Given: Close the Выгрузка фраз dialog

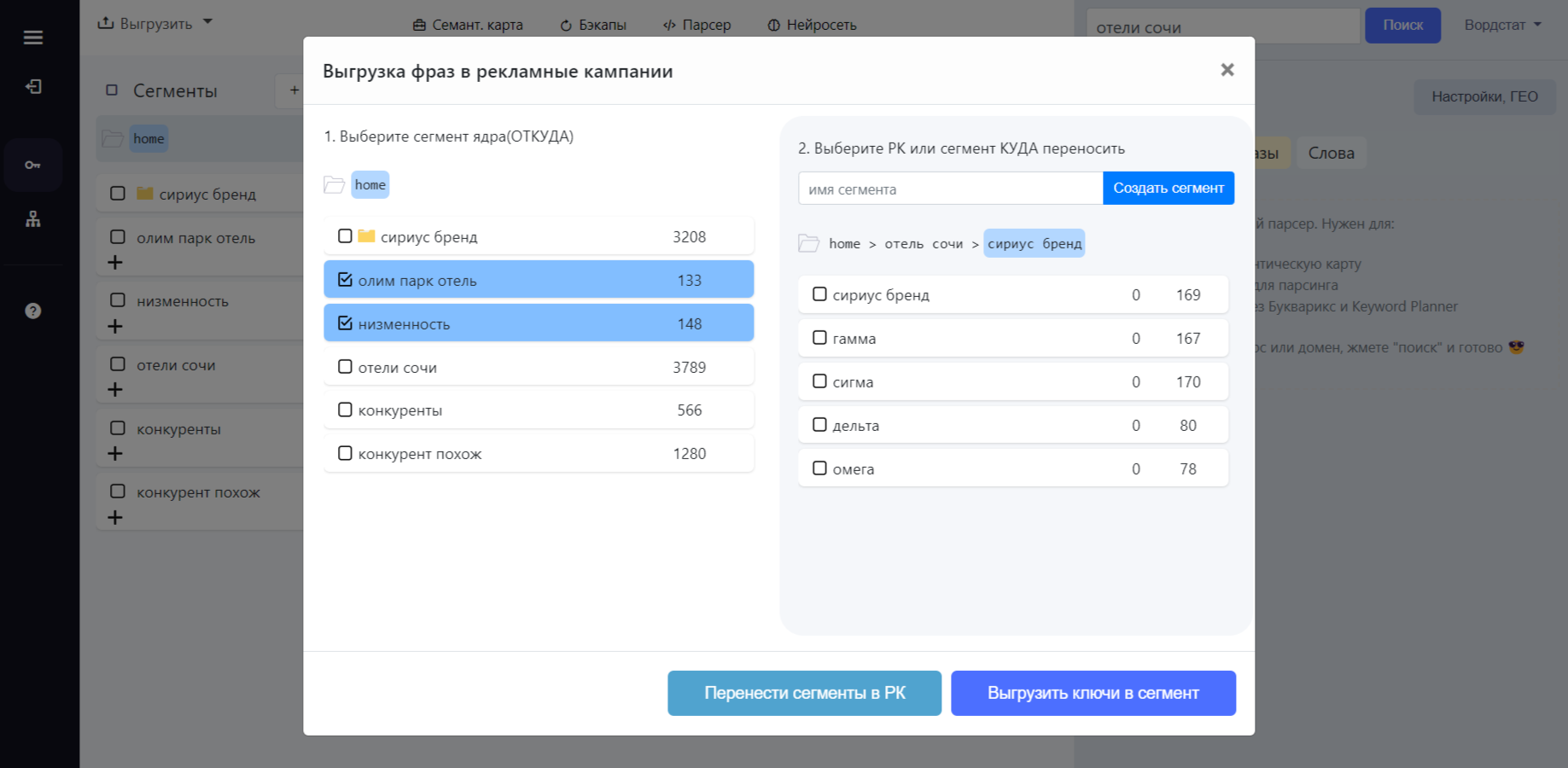Looking at the screenshot, I should (x=1227, y=70).
